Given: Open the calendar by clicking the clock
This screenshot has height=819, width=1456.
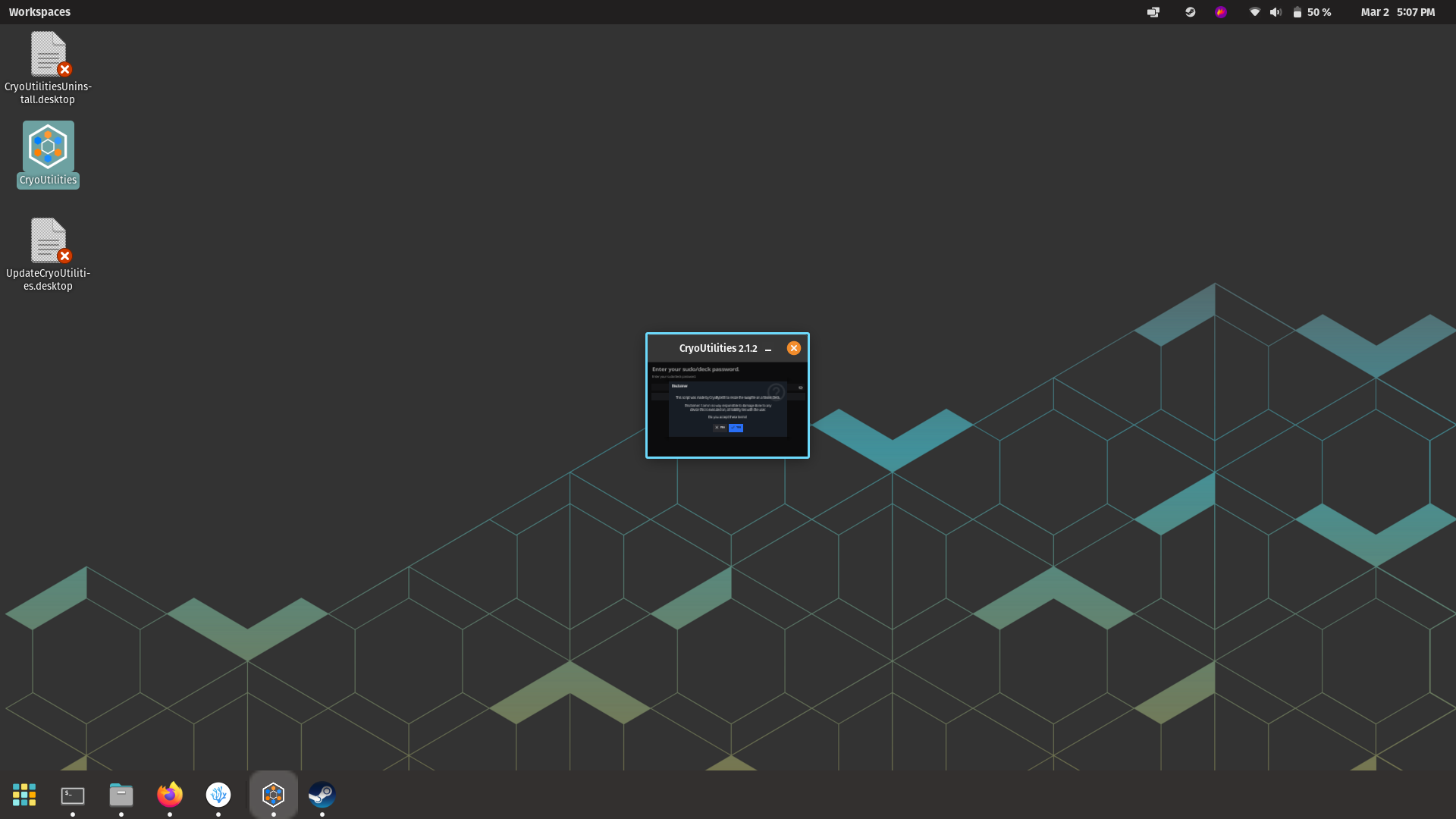Looking at the screenshot, I should click(x=1399, y=11).
